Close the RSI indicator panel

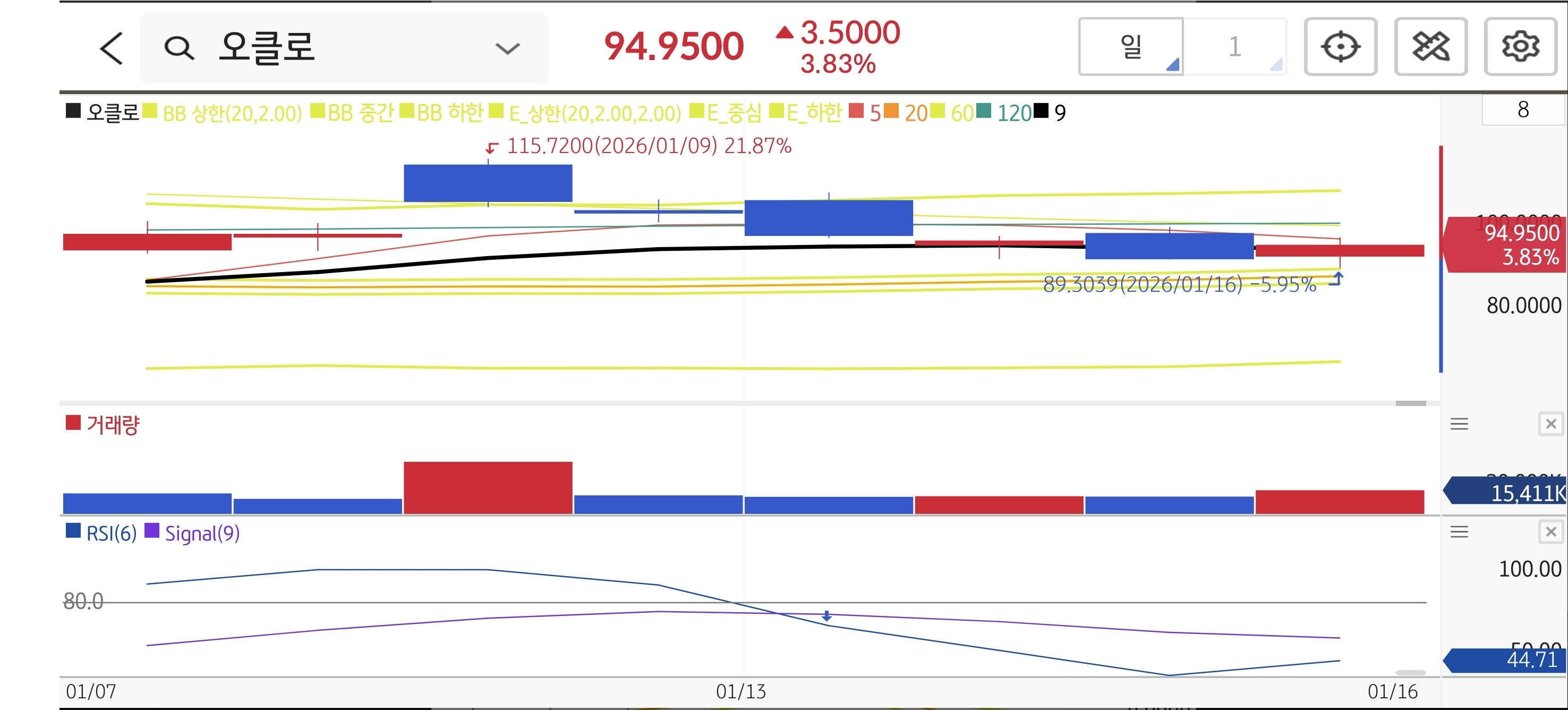[1550, 532]
